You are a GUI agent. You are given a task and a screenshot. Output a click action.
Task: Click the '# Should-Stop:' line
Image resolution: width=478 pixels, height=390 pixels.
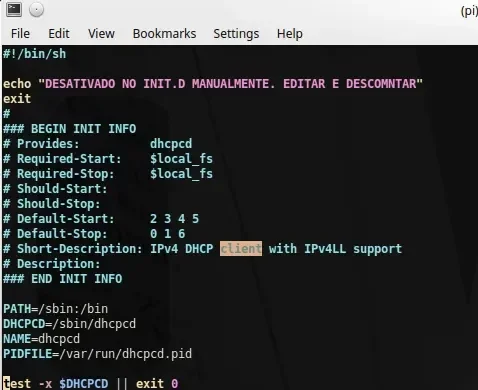pos(52,204)
